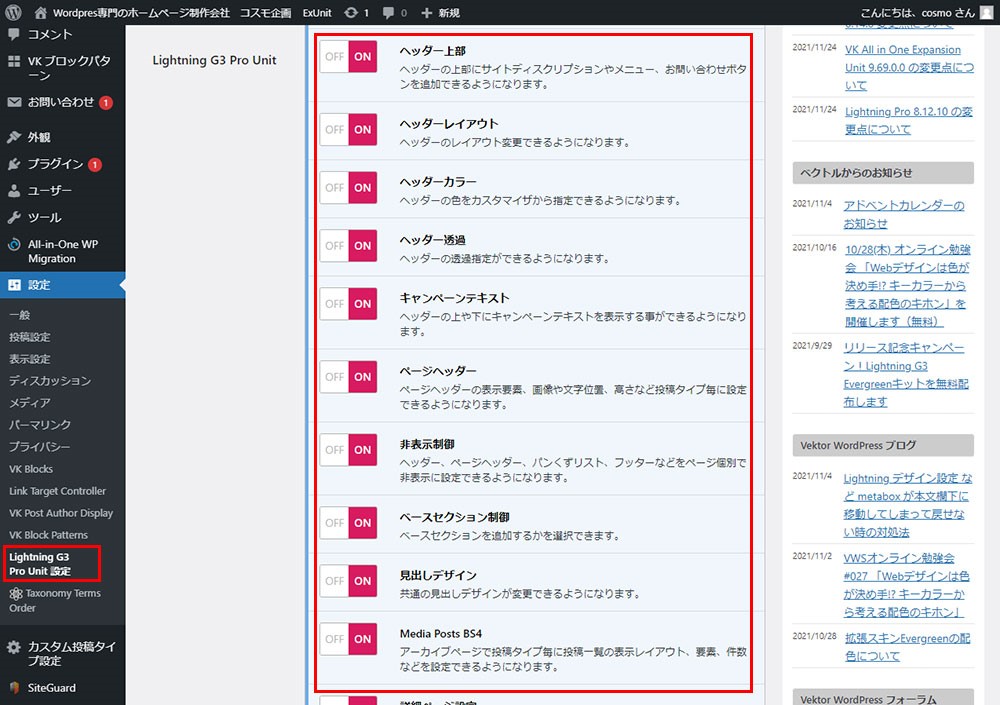This screenshot has width=1000, height=705.
Task: Open the comments bubble icon in admin bar
Action: click(x=389, y=13)
